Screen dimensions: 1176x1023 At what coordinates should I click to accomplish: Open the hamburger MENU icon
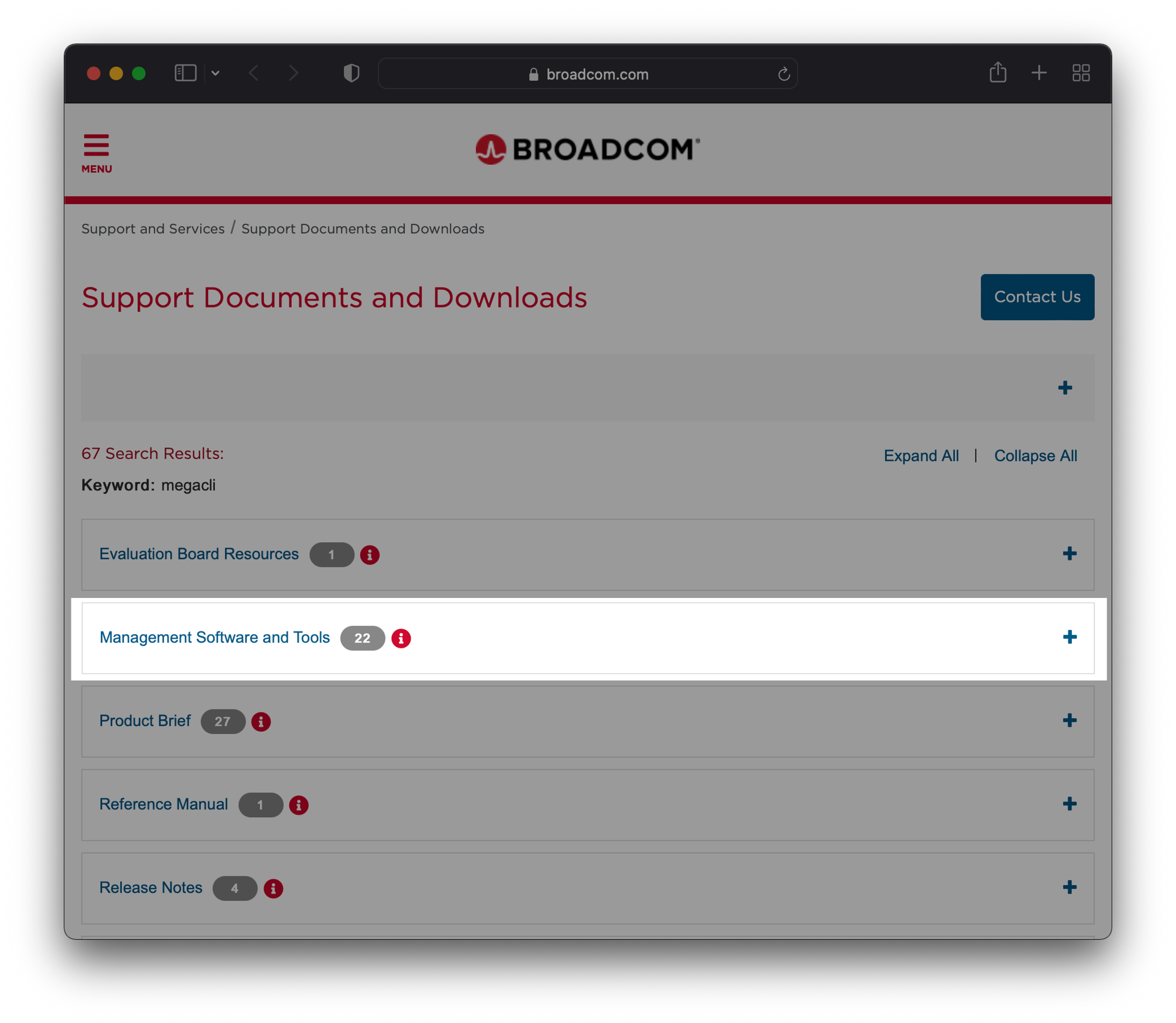[97, 152]
